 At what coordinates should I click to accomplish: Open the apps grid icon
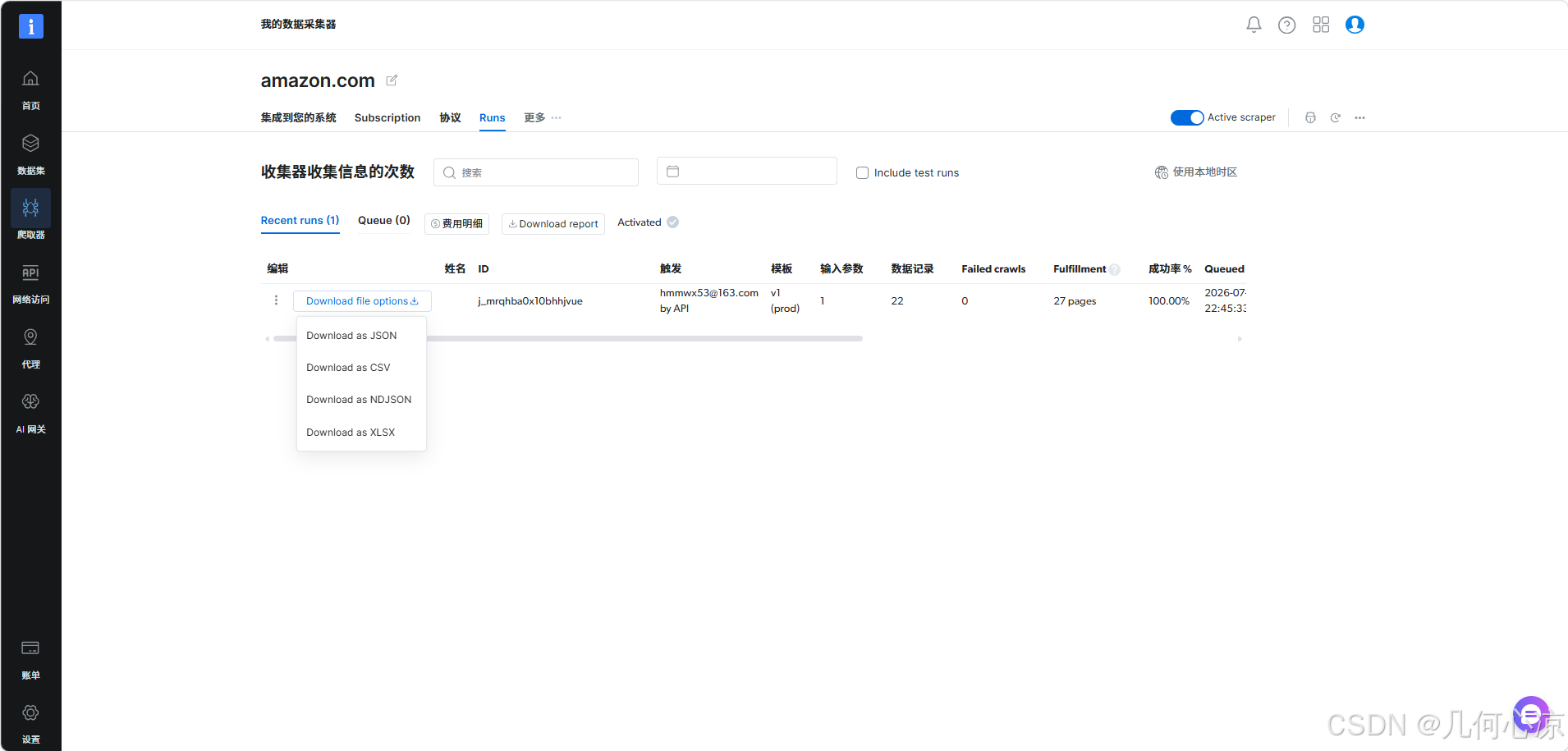(x=1321, y=25)
